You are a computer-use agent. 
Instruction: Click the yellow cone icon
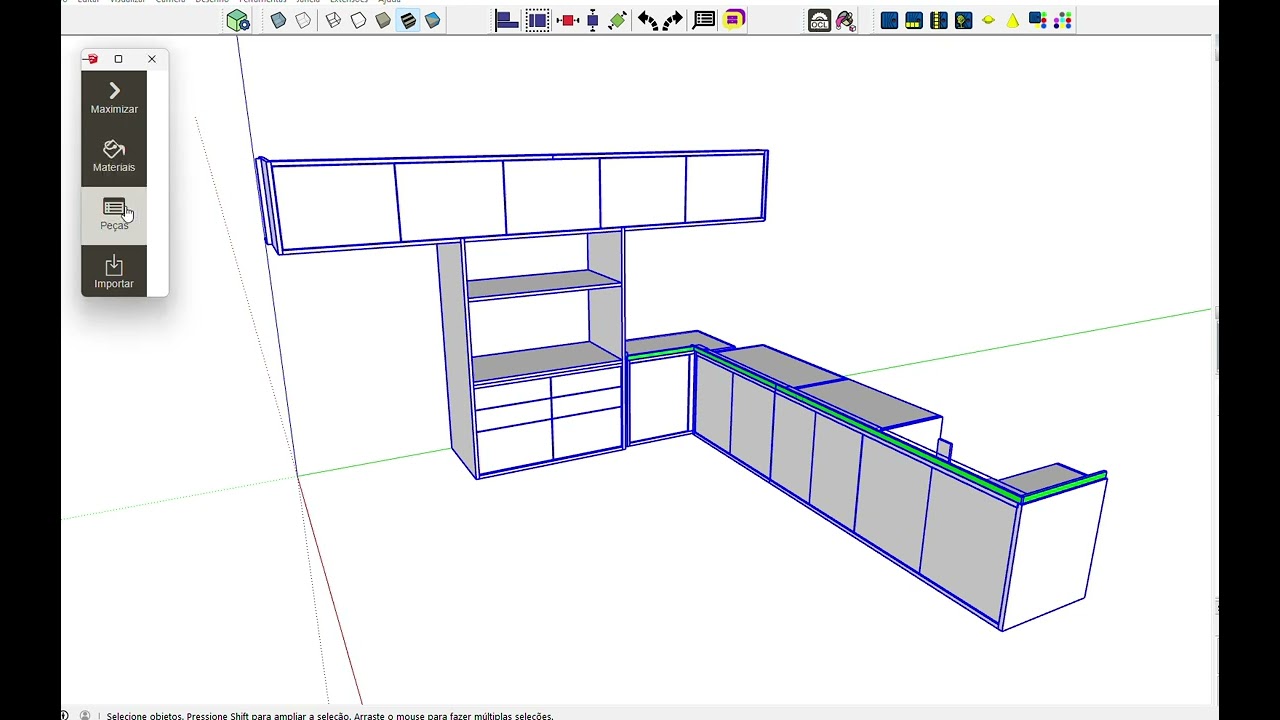tap(1013, 20)
